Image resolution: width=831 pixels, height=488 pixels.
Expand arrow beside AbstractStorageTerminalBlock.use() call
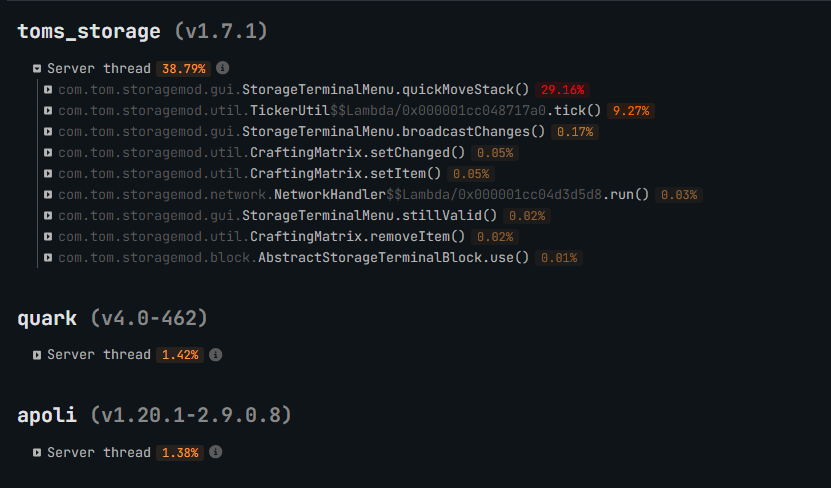48,258
